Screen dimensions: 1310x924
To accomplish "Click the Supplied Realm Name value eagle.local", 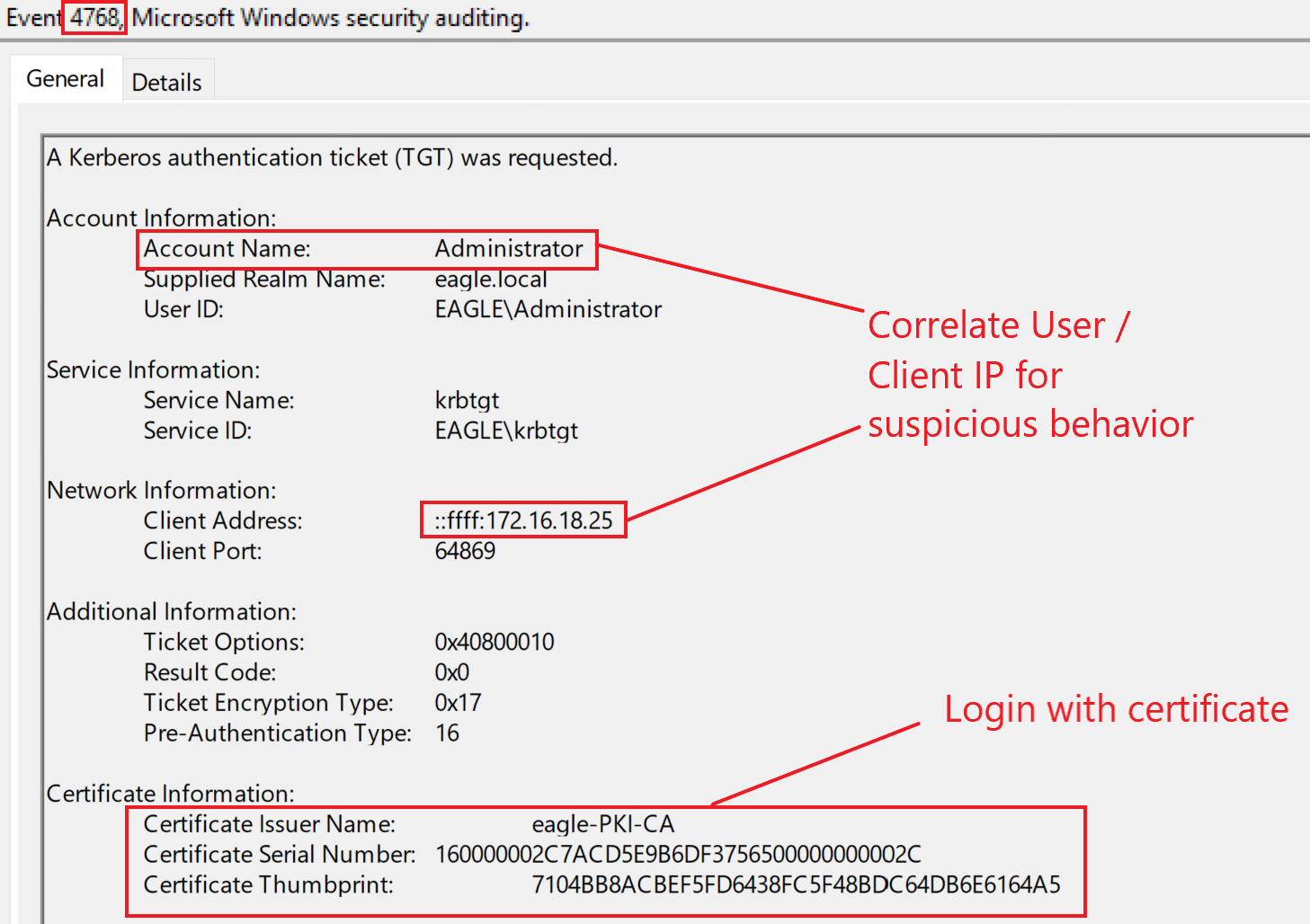I will pos(491,280).
